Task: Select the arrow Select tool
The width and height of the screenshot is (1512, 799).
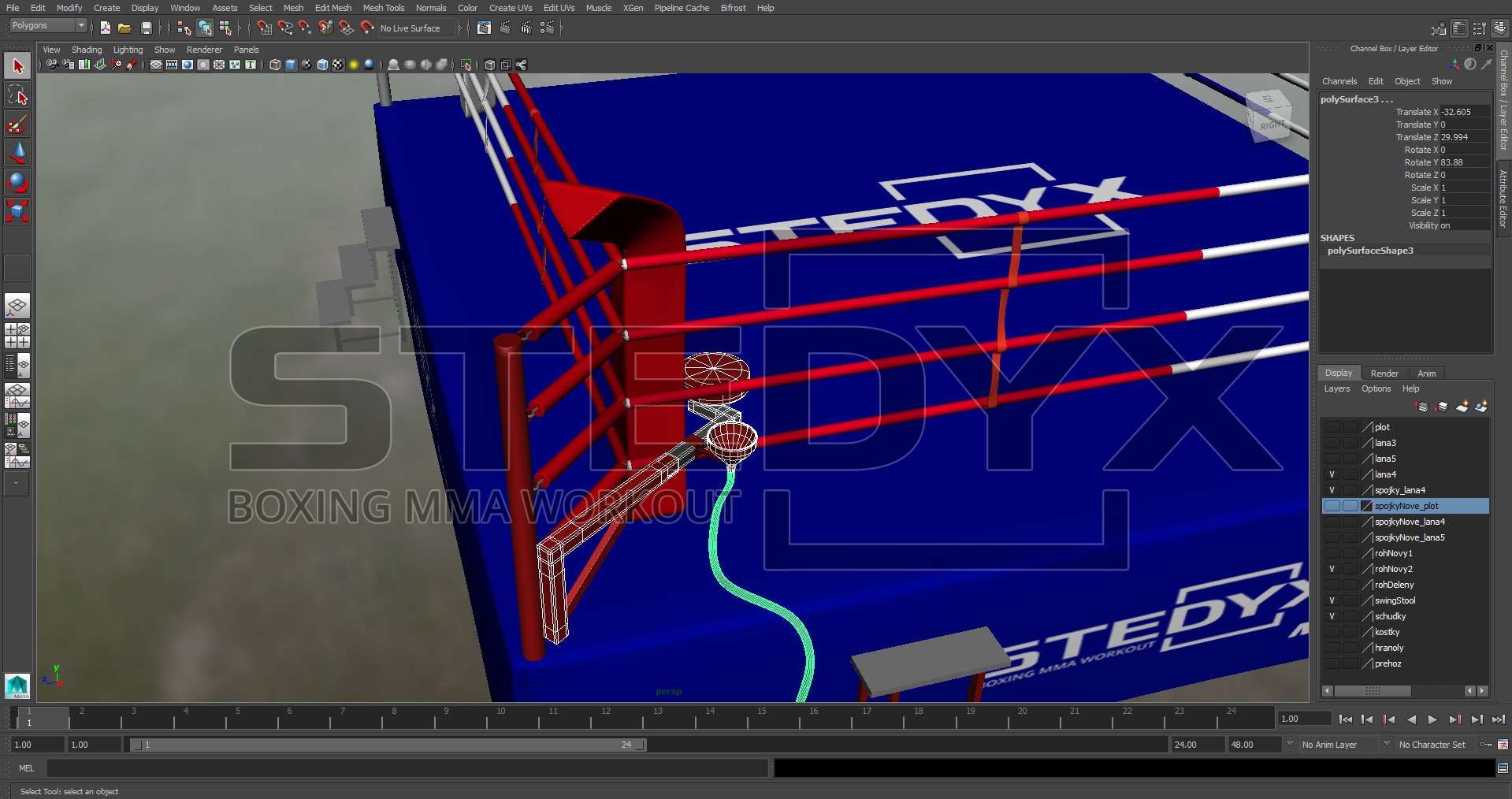Action: [17, 66]
